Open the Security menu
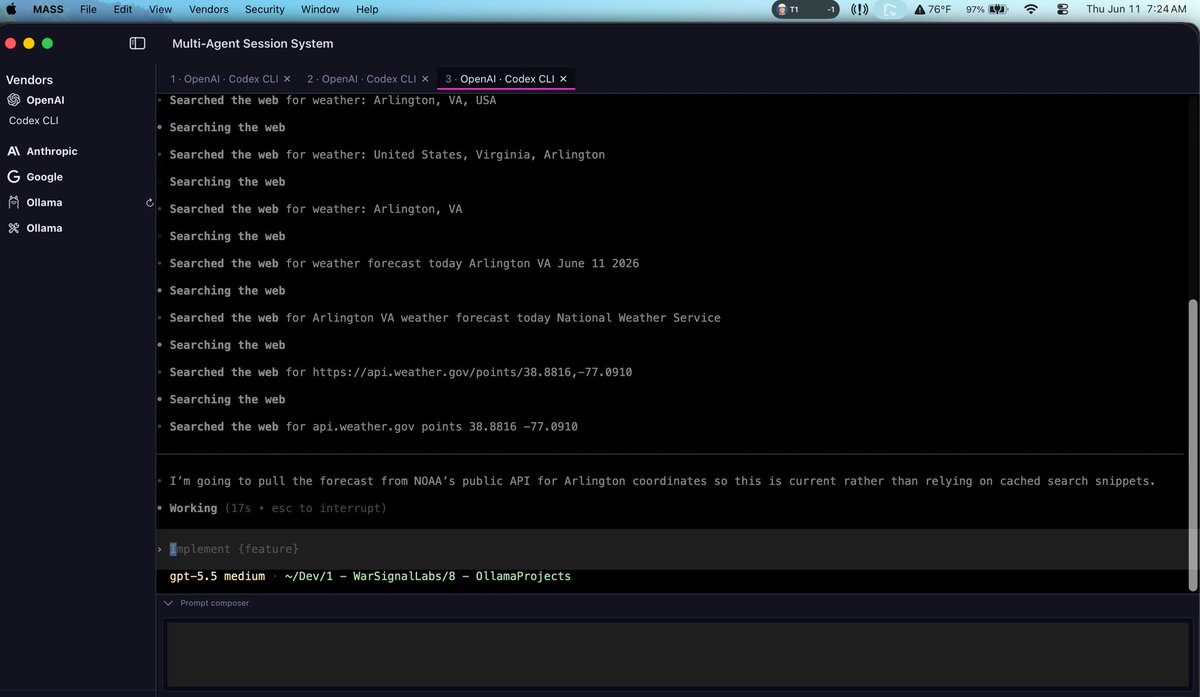Viewport: 1200px width, 697px height. pos(265,9)
